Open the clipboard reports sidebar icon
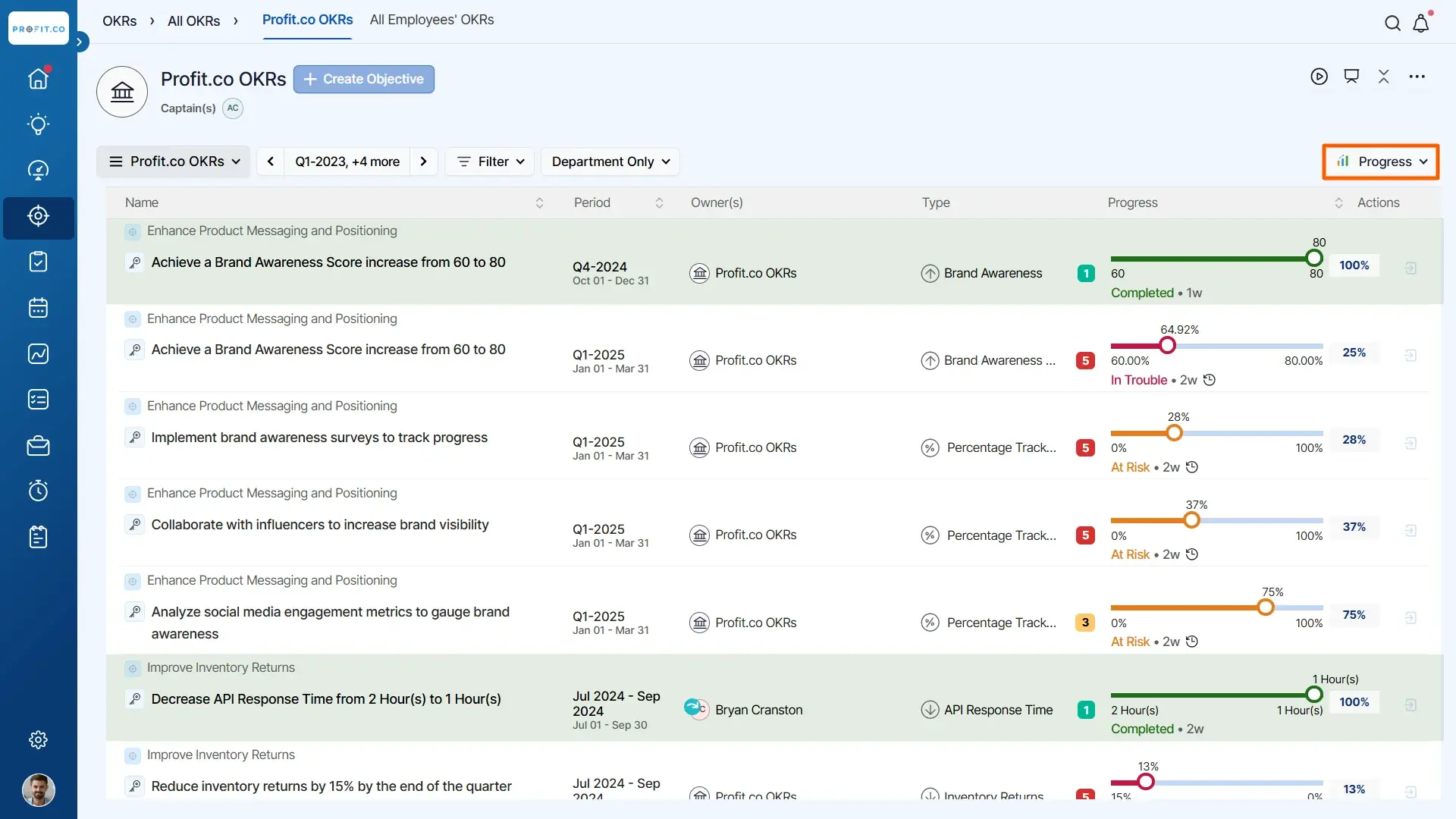The width and height of the screenshot is (1456, 819). pos(38,537)
